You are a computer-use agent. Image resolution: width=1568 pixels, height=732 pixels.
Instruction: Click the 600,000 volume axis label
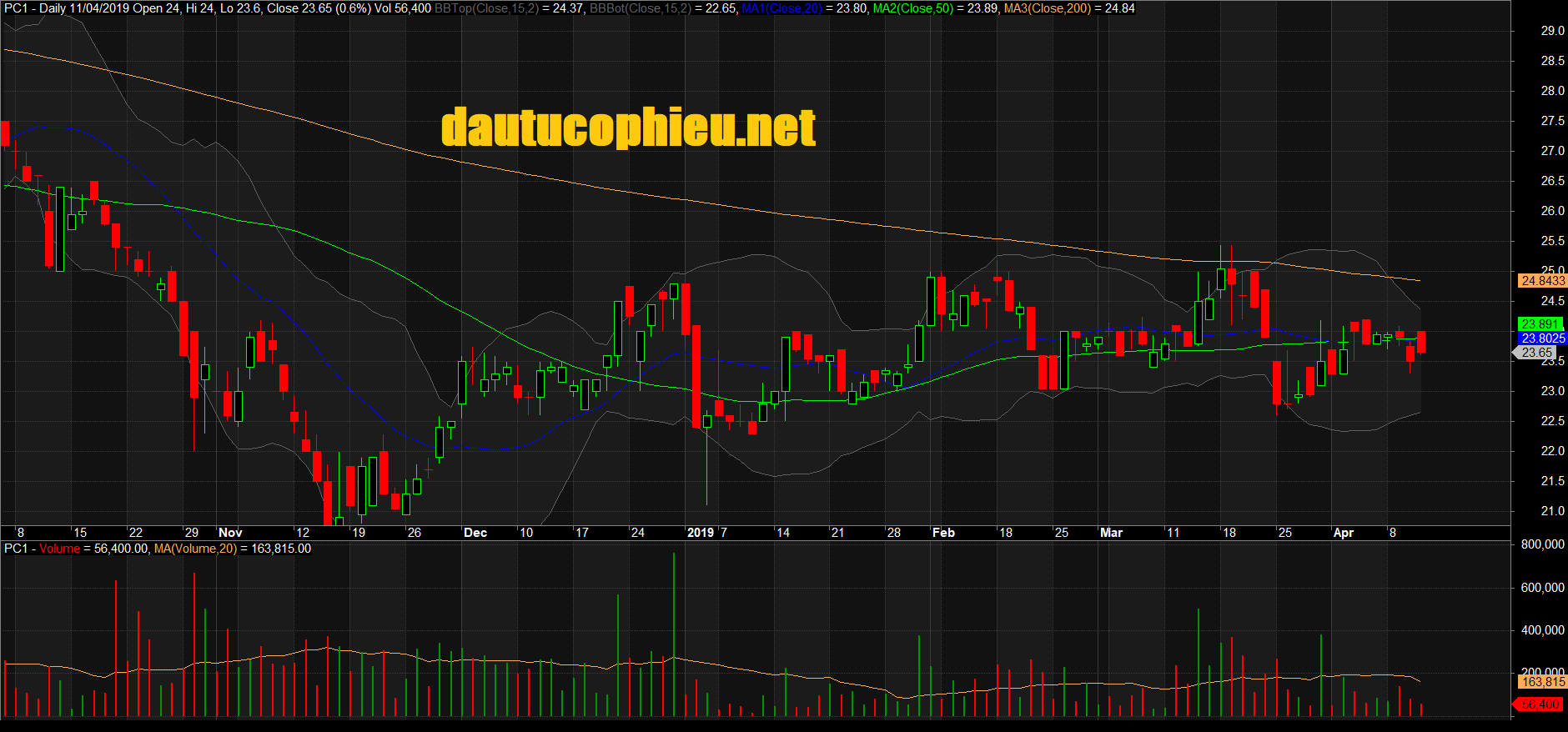tap(1542, 588)
